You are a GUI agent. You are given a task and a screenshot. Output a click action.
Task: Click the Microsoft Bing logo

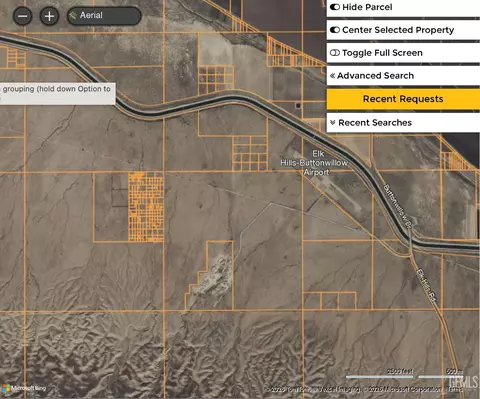[24, 388]
